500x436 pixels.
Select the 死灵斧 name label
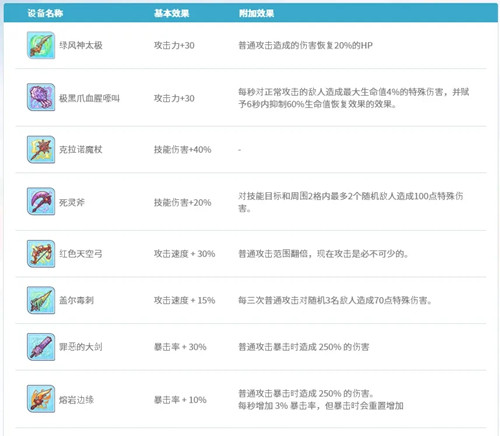tap(72, 202)
